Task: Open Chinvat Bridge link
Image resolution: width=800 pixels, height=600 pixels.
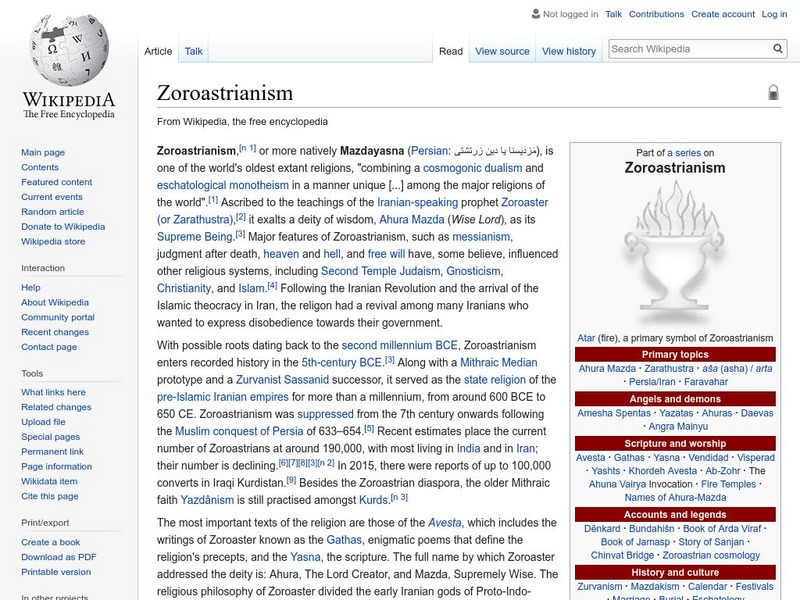Action: pyautogui.click(x=622, y=555)
